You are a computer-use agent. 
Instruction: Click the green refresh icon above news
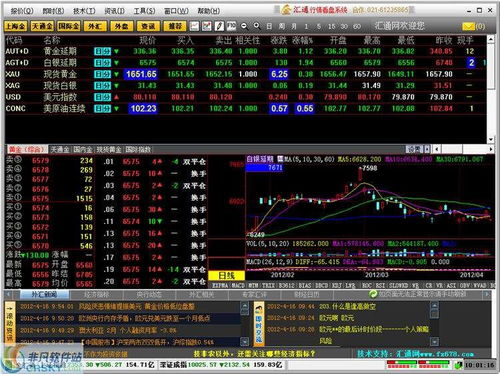(373, 294)
